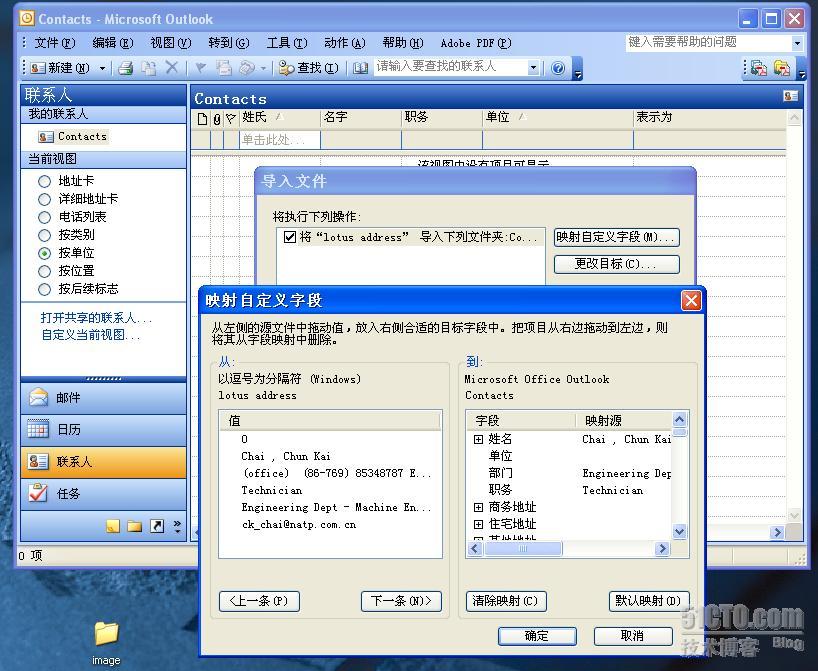Screen dimensions: 818x671
Task: Select the 按位置 view radio button
Action: point(44,271)
